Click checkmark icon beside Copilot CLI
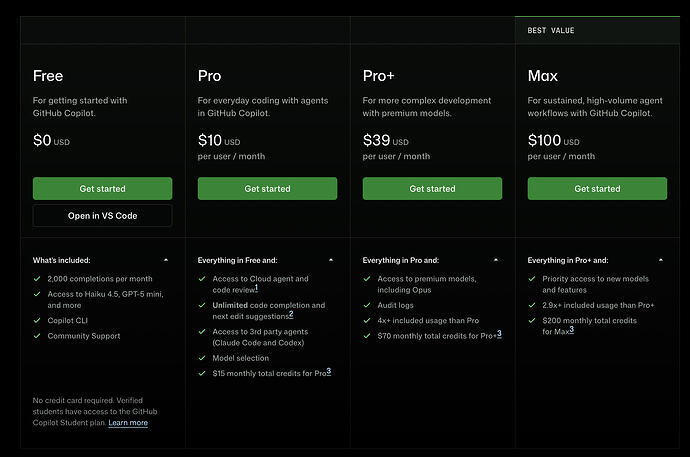The image size is (690, 457). click(37, 321)
